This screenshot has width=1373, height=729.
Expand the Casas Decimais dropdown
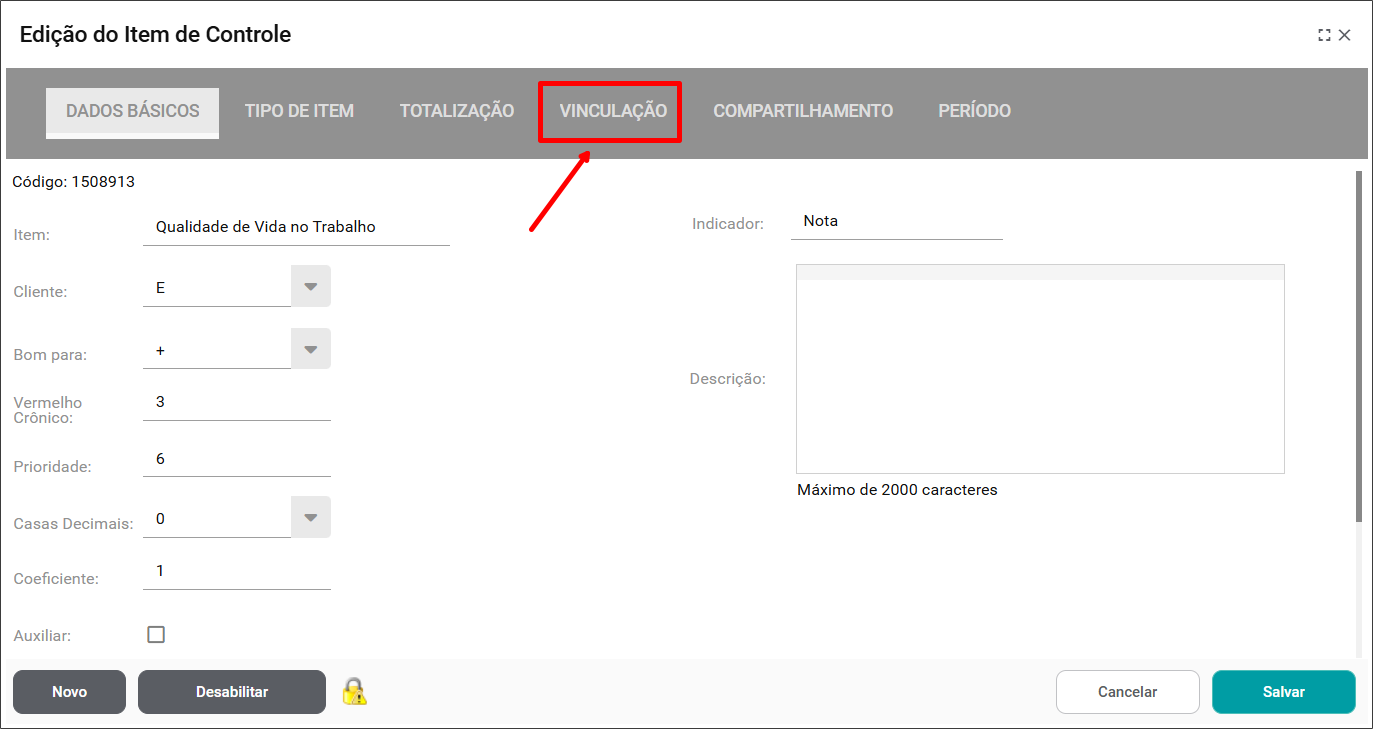(310, 517)
